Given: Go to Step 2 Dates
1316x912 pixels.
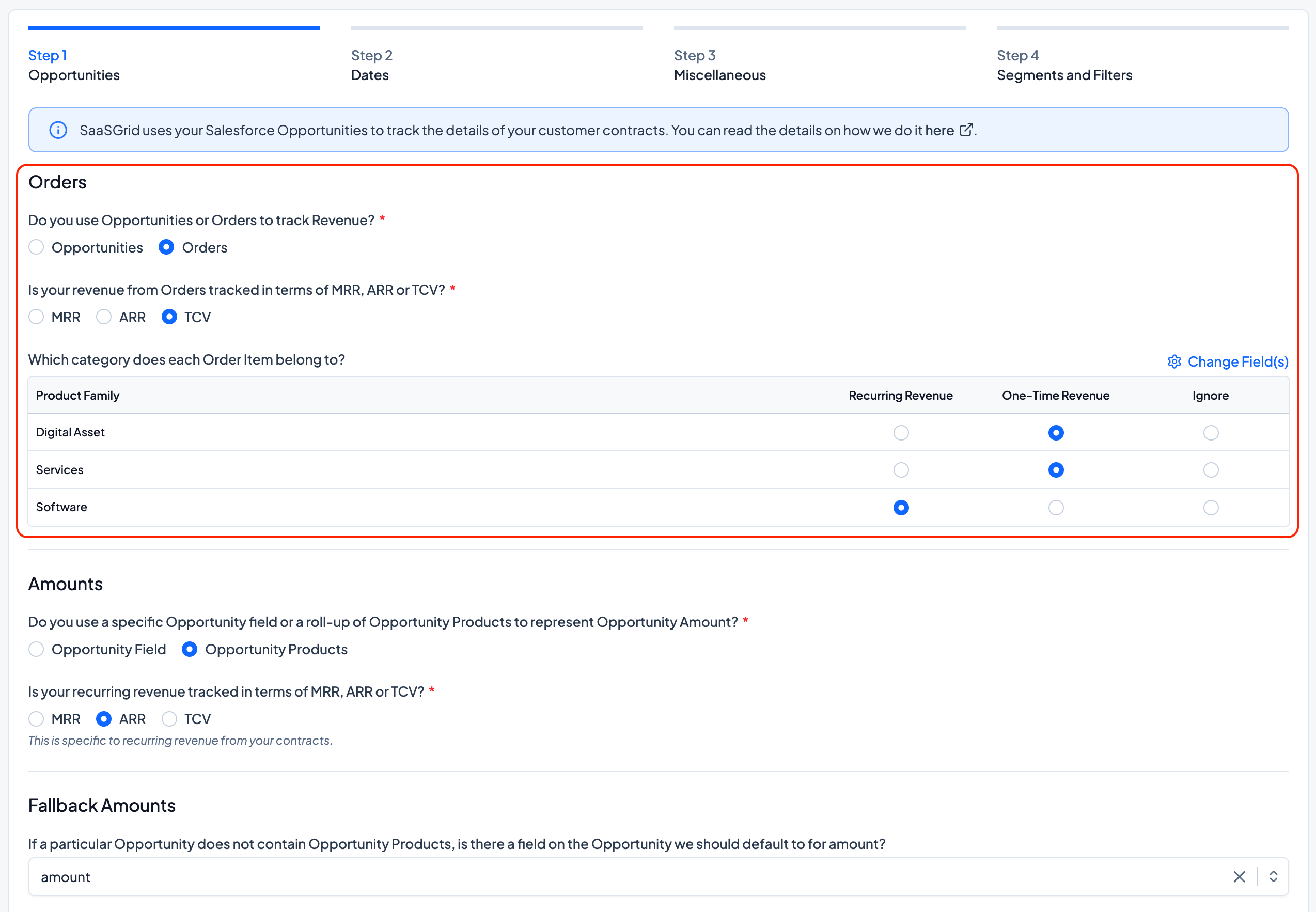Looking at the screenshot, I should click(x=371, y=65).
